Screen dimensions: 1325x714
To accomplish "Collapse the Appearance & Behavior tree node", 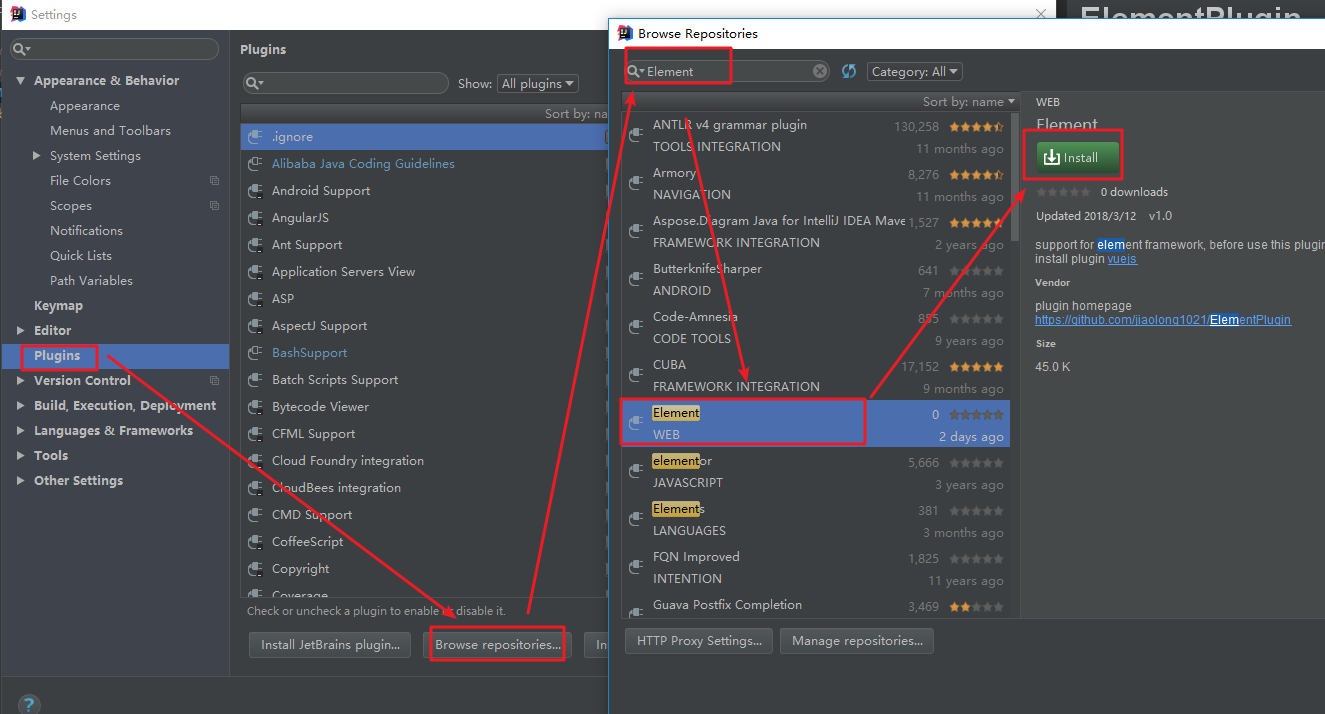I will click(21, 80).
